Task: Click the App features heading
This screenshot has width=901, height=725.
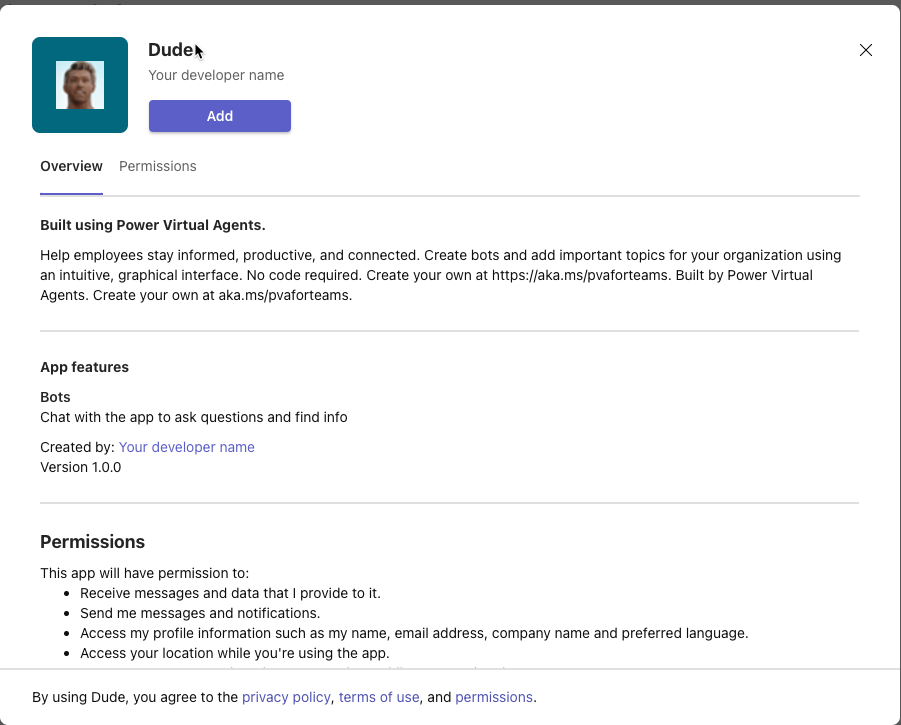Action: pos(84,367)
